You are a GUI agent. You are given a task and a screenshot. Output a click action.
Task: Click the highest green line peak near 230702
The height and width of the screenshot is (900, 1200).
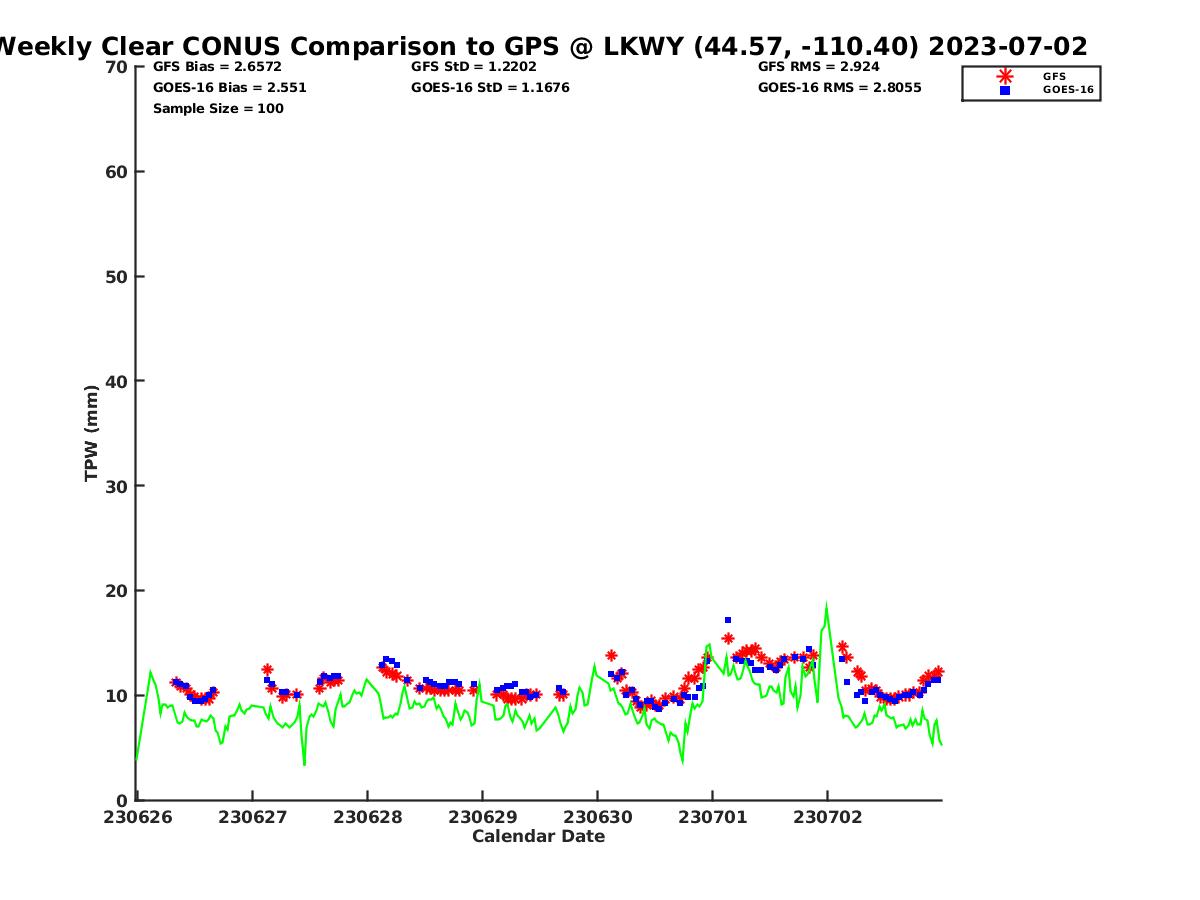[x=826, y=604]
